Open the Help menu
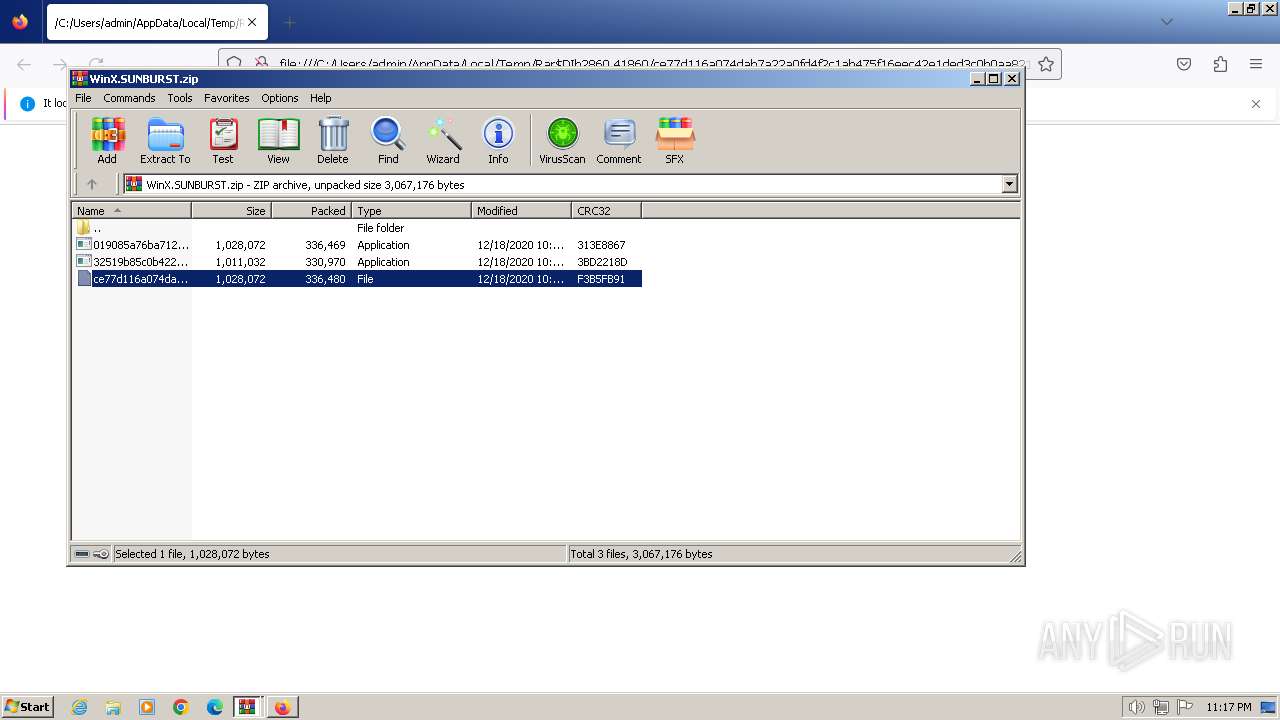Image resolution: width=1280 pixels, height=720 pixels. pyautogui.click(x=320, y=98)
